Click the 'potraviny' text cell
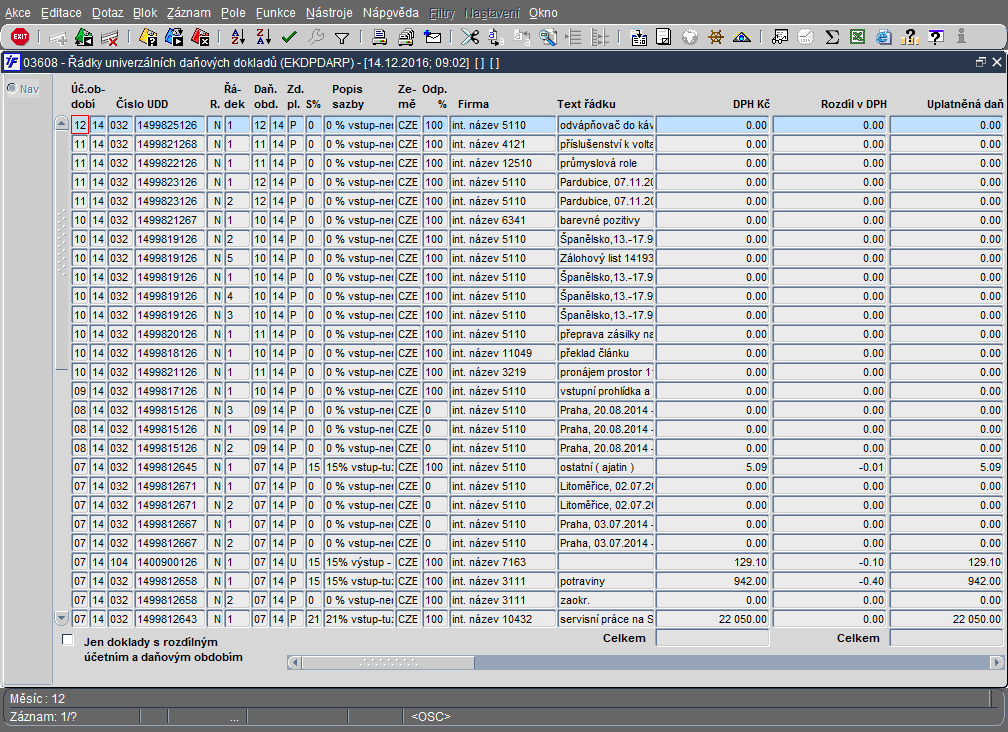 coord(606,581)
